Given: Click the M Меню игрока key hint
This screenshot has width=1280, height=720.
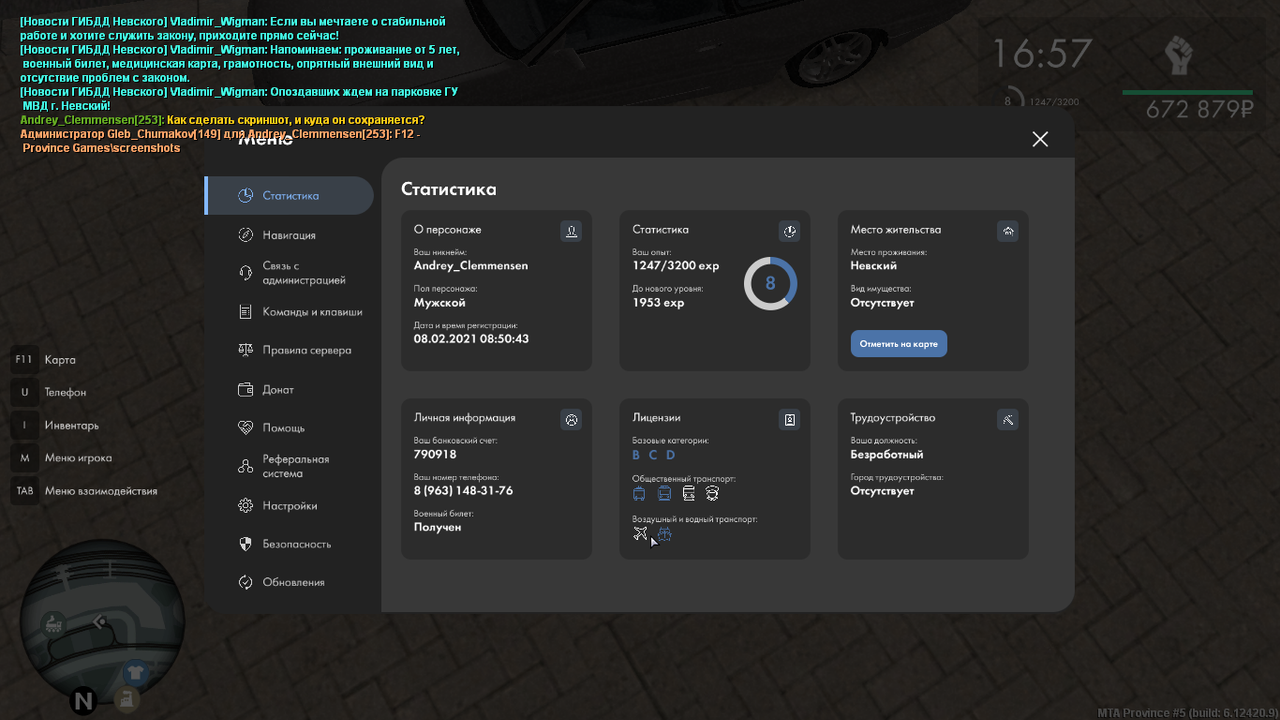Looking at the screenshot, I should 62,458.
